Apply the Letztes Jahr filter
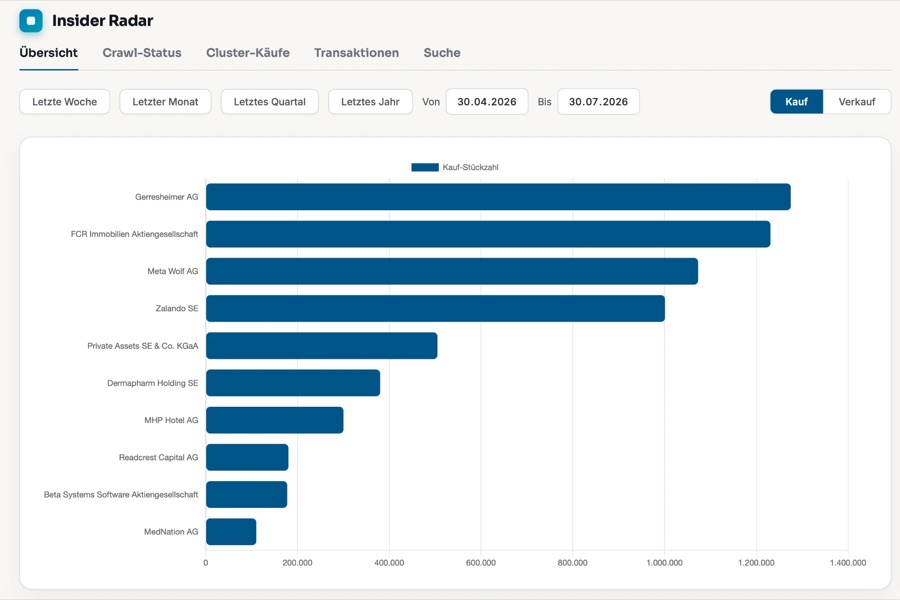This screenshot has height=600, width=900. tap(370, 102)
